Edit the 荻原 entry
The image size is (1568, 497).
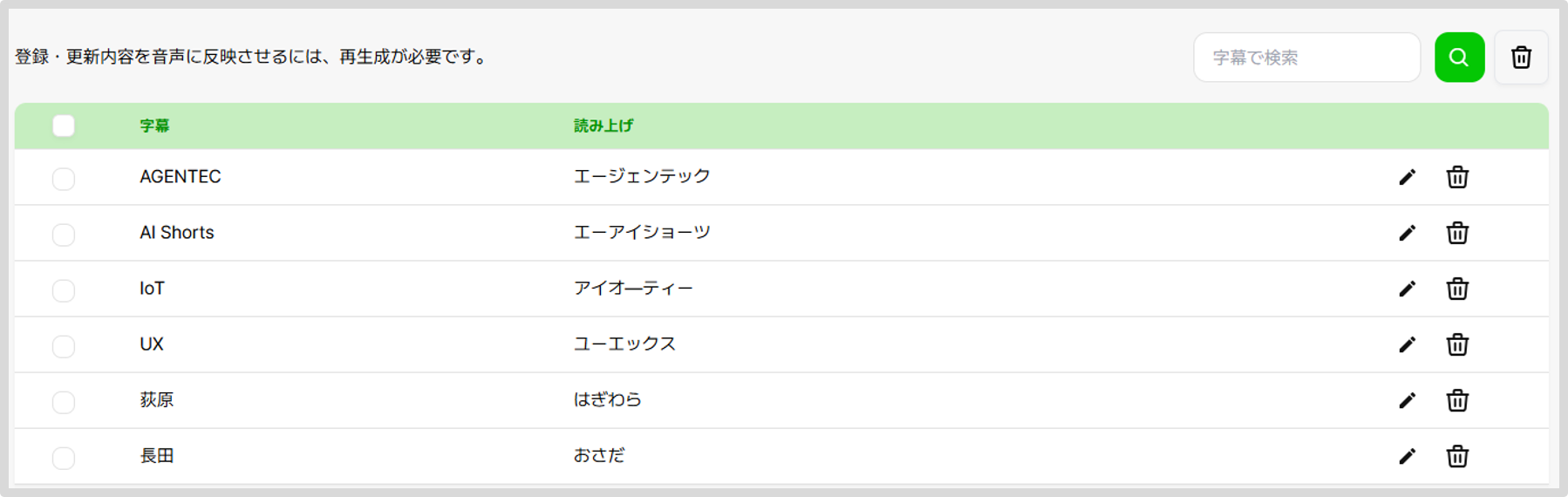(1407, 400)
